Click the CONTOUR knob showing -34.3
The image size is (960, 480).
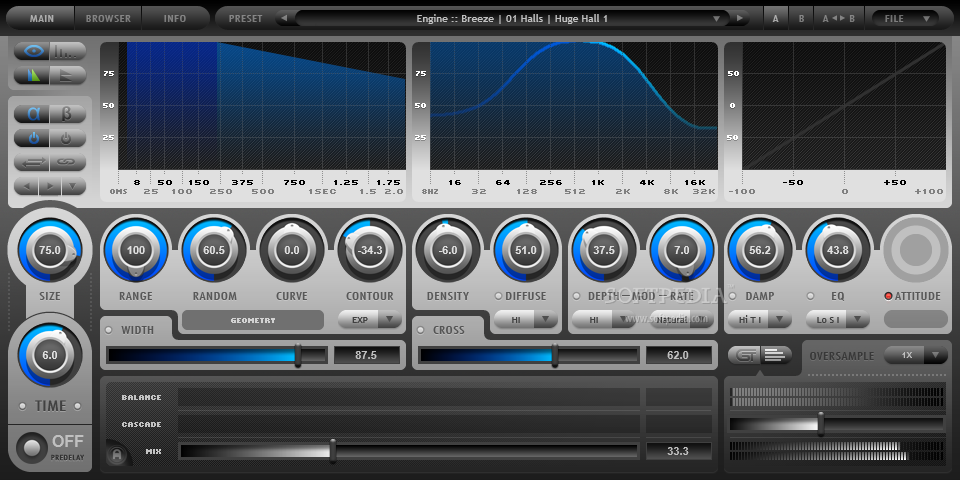(x=370, y=250)
